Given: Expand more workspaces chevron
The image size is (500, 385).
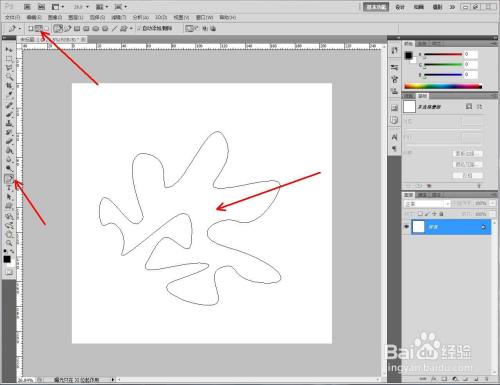Looking at the screenshot, I should (452, 7).
